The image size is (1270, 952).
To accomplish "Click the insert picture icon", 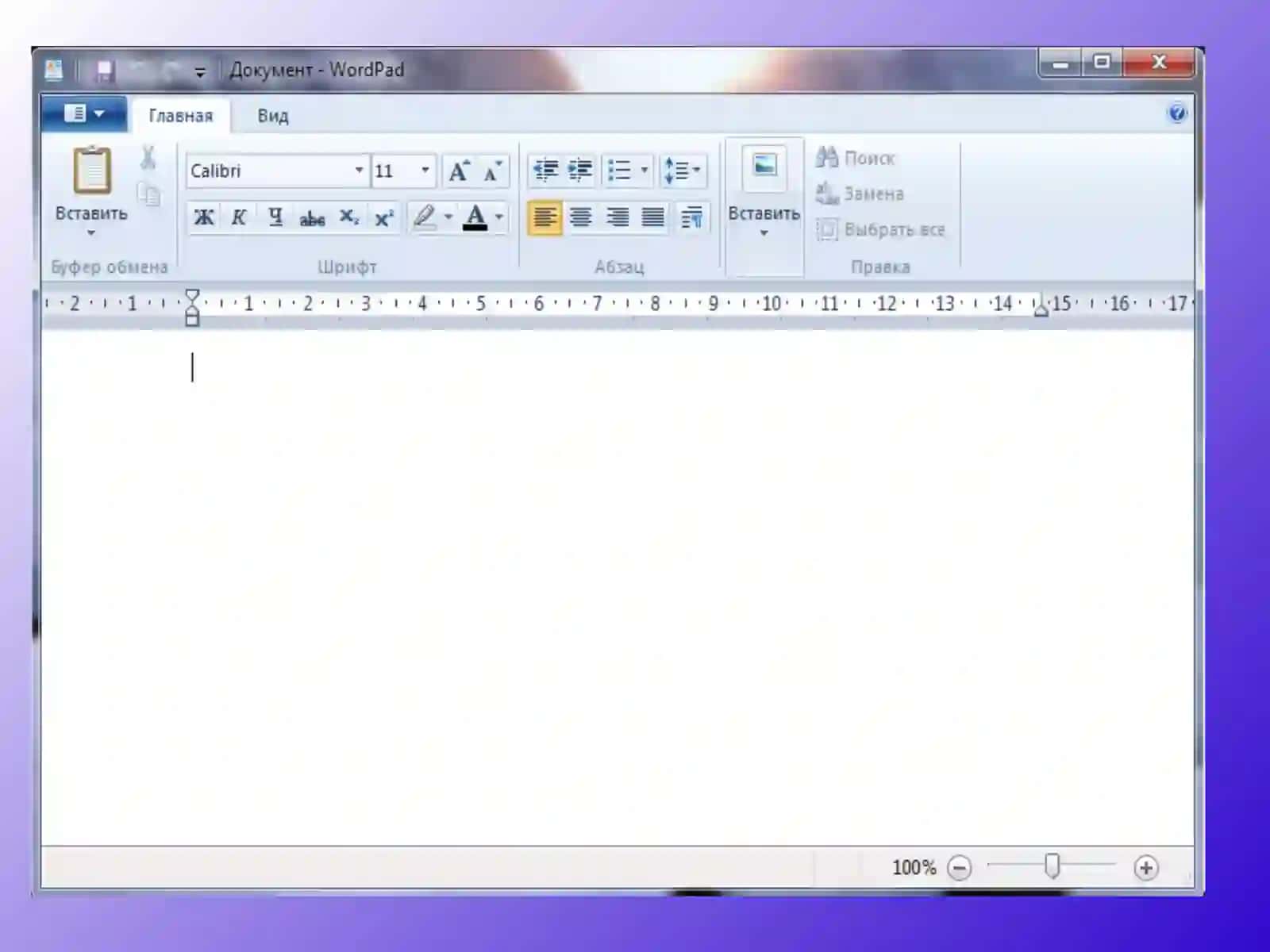I will (764, 167).
